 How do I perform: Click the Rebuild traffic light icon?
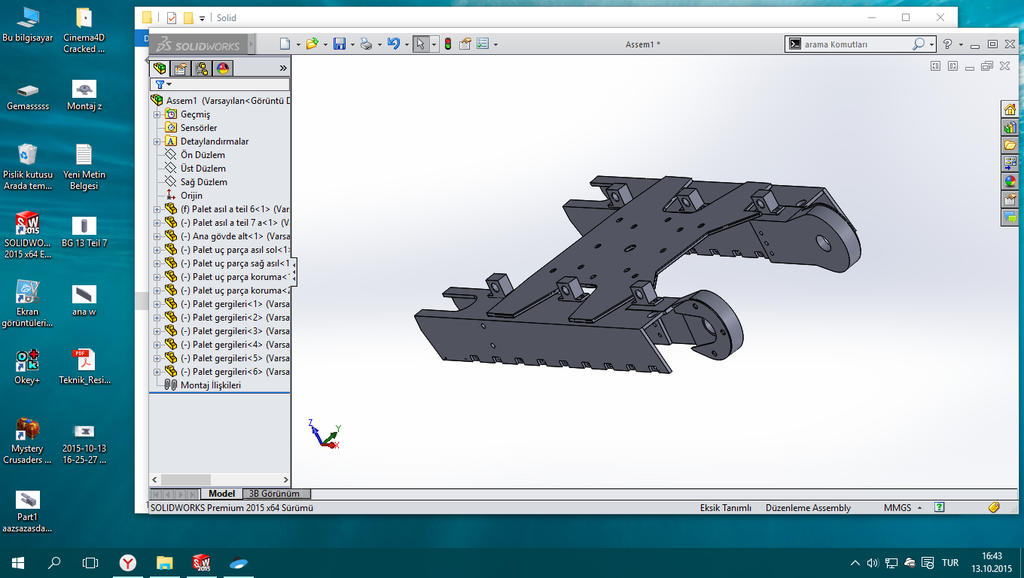(447, 44)
